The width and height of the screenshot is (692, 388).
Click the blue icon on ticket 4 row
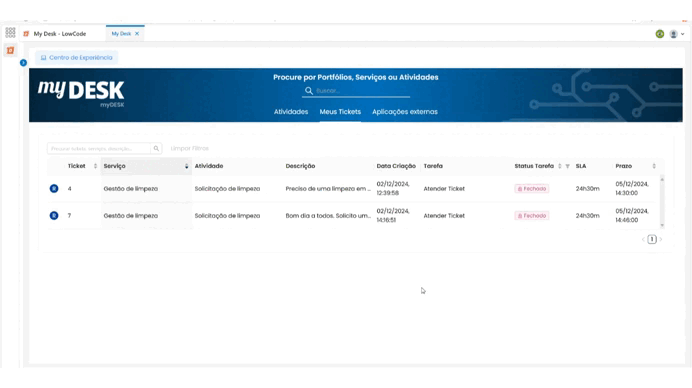tap(54, 188)
